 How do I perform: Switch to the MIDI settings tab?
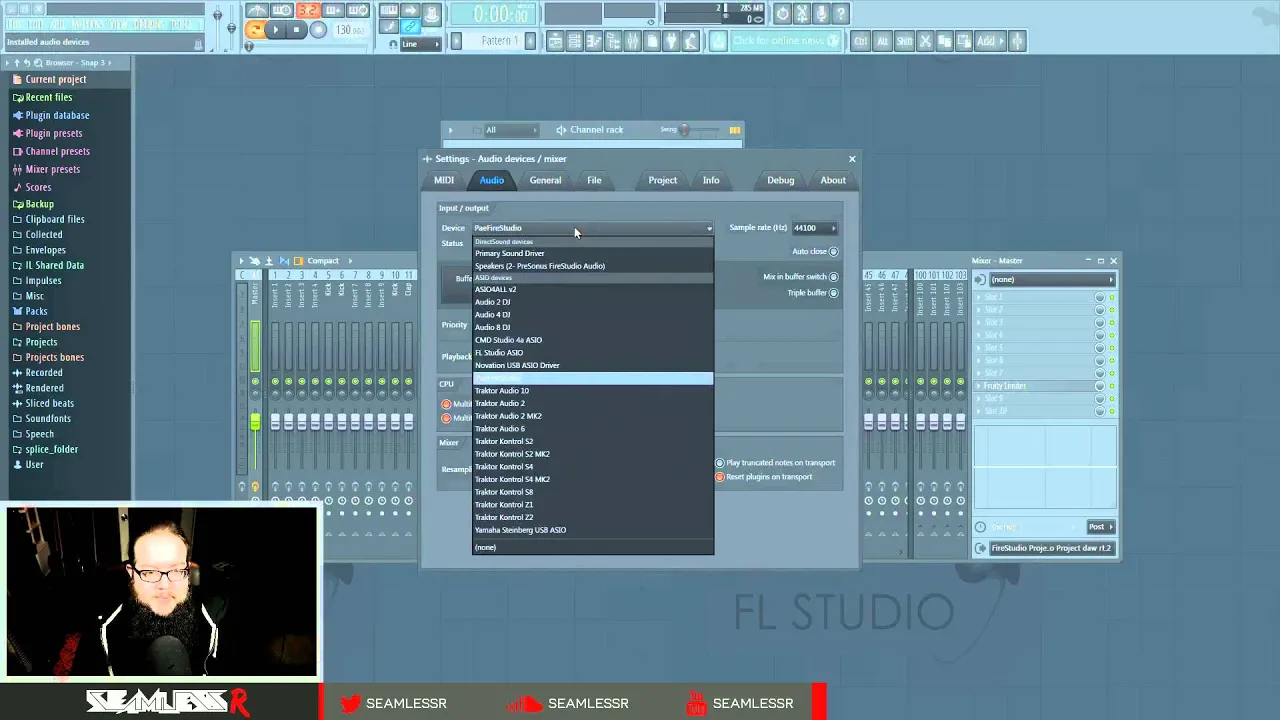[444, 180]
